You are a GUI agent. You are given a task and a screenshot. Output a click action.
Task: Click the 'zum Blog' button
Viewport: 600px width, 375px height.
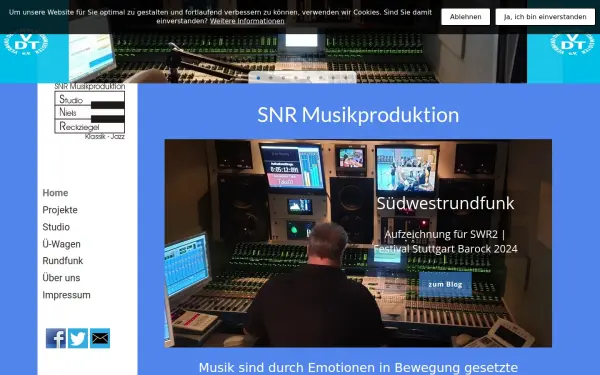tap(445, 284)
